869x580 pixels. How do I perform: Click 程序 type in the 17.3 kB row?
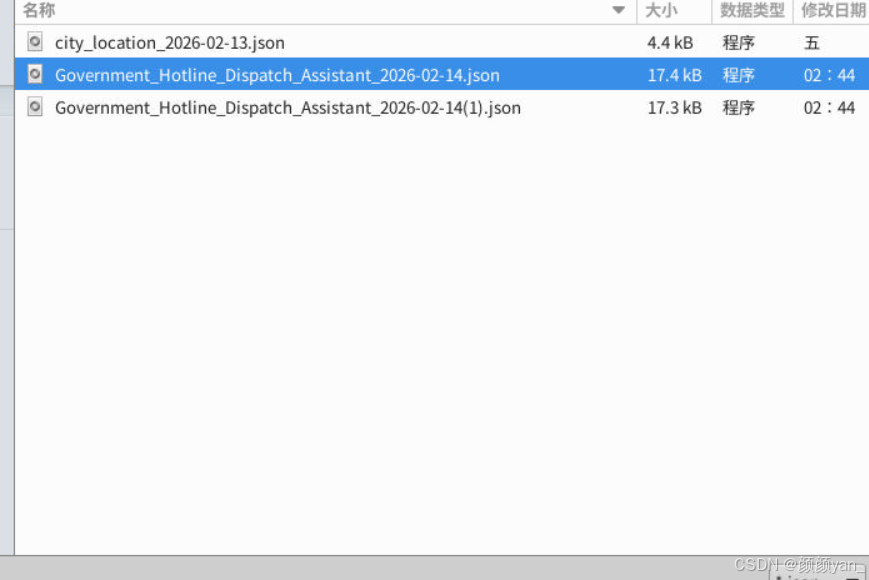click(738, 107)
